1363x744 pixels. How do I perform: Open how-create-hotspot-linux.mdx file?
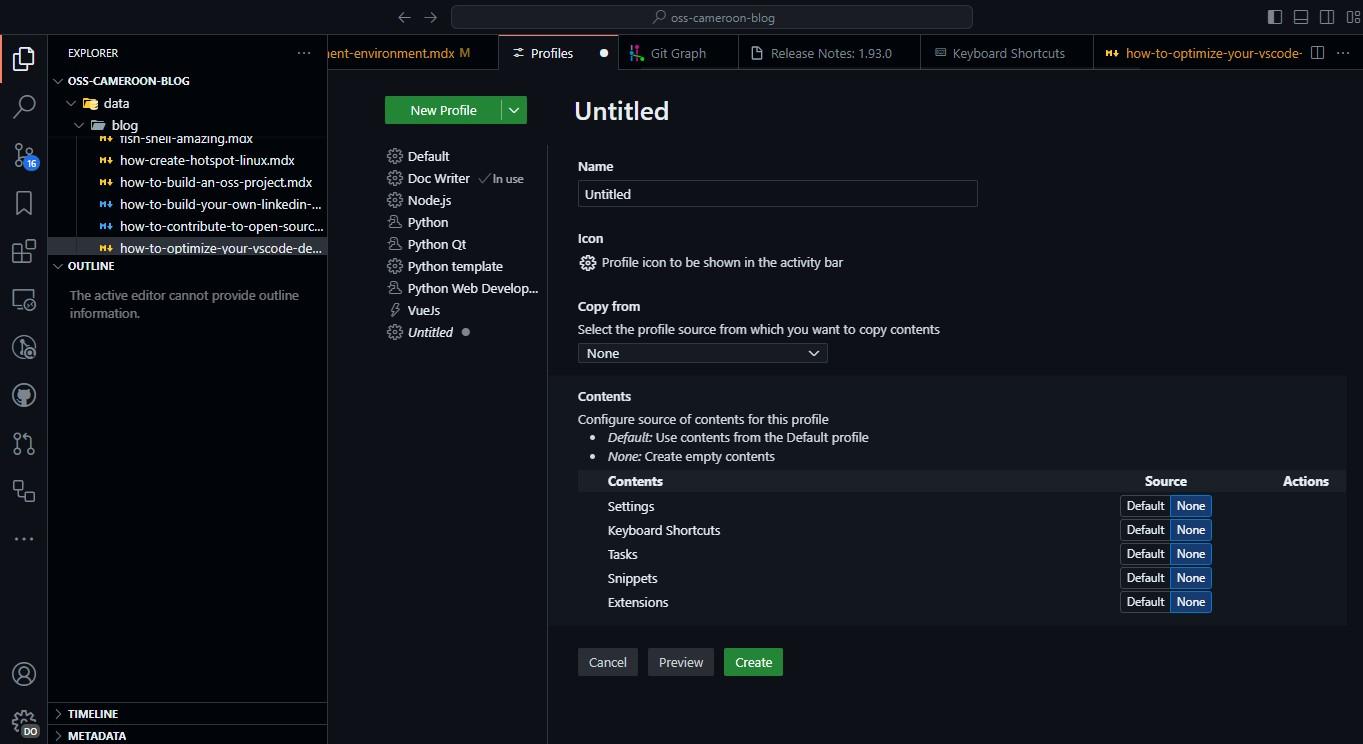207,160
